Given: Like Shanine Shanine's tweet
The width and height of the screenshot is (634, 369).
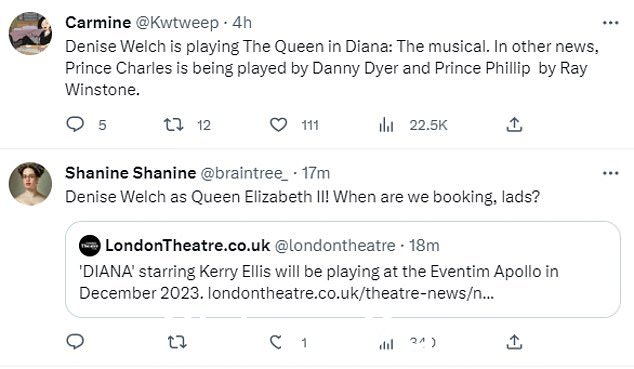Looking at the screenshot, I should [x=277, y=343].
